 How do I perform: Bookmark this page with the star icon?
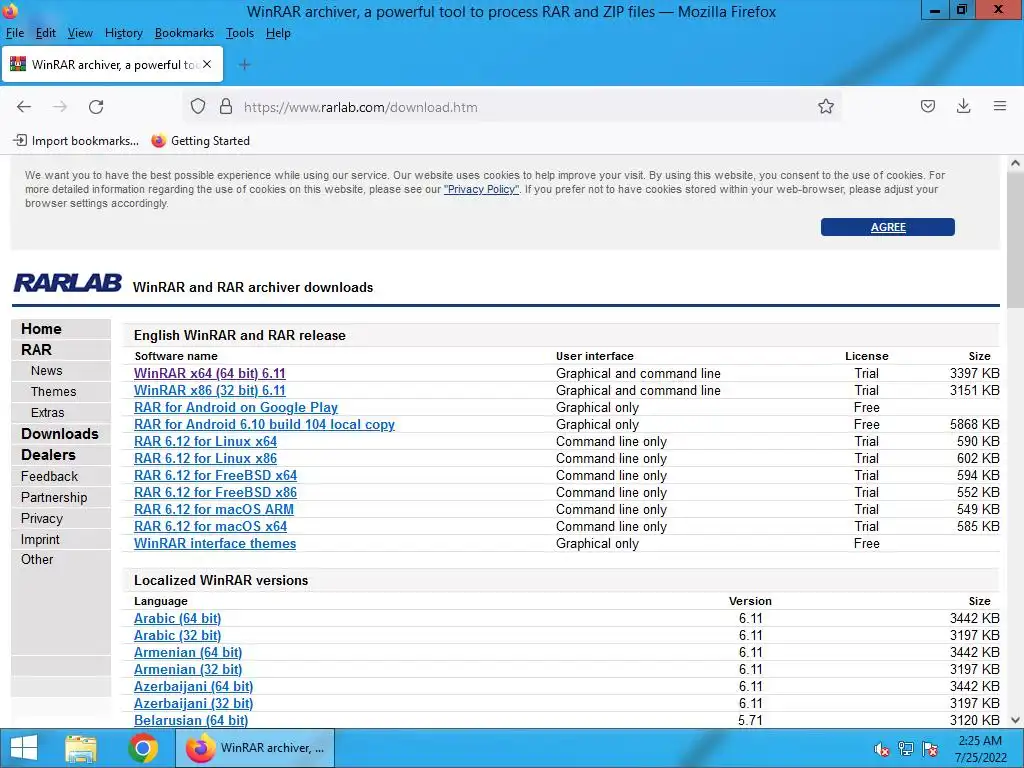[x=825, y=106]
